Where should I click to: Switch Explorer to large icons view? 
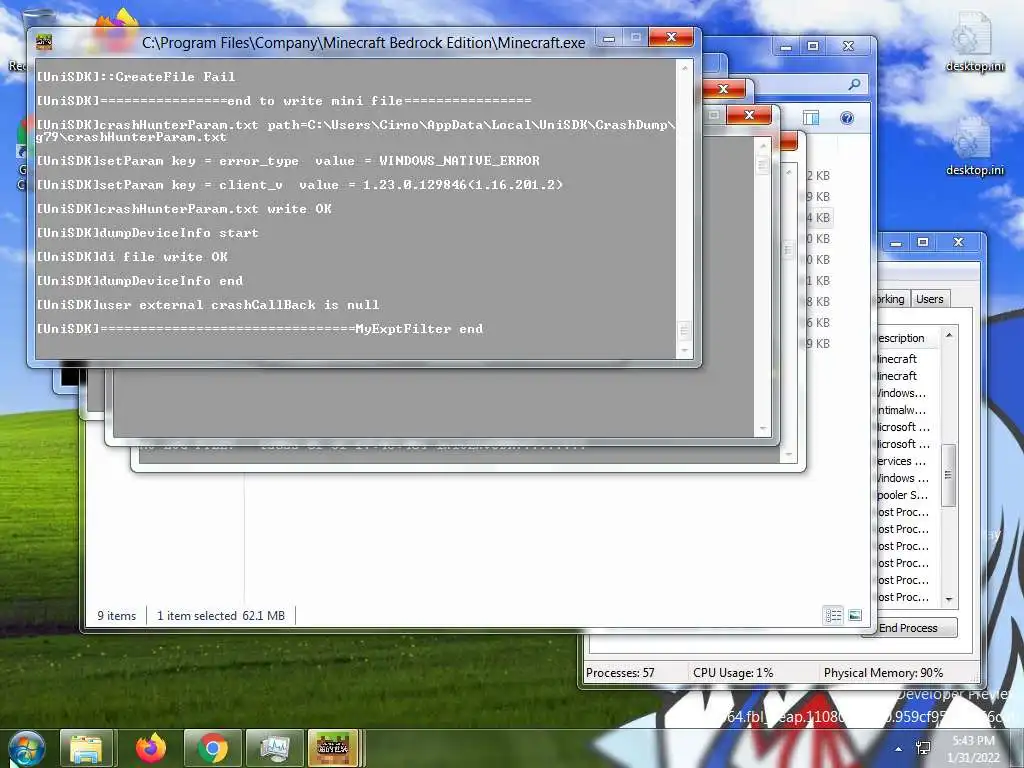coord(855,615)
